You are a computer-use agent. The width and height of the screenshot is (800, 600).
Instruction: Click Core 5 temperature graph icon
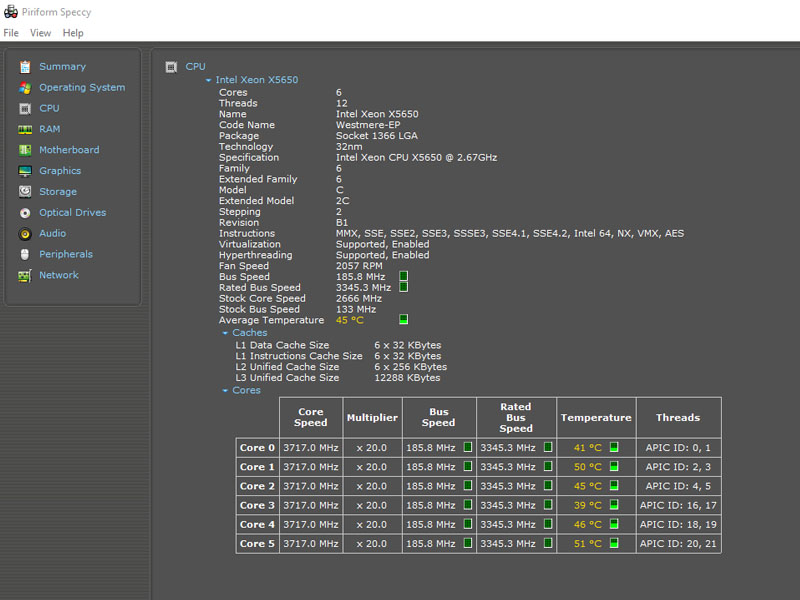coord(614,543)
